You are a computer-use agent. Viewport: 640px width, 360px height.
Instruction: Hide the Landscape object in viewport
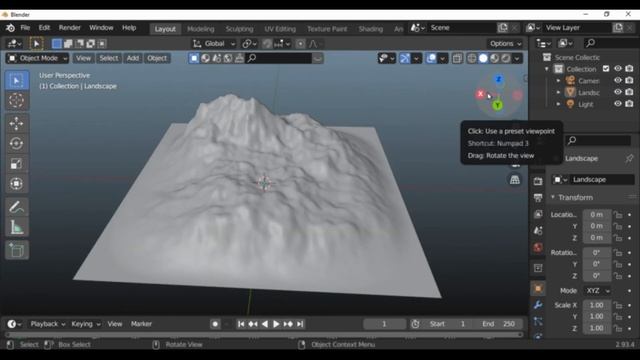(618, 92)
